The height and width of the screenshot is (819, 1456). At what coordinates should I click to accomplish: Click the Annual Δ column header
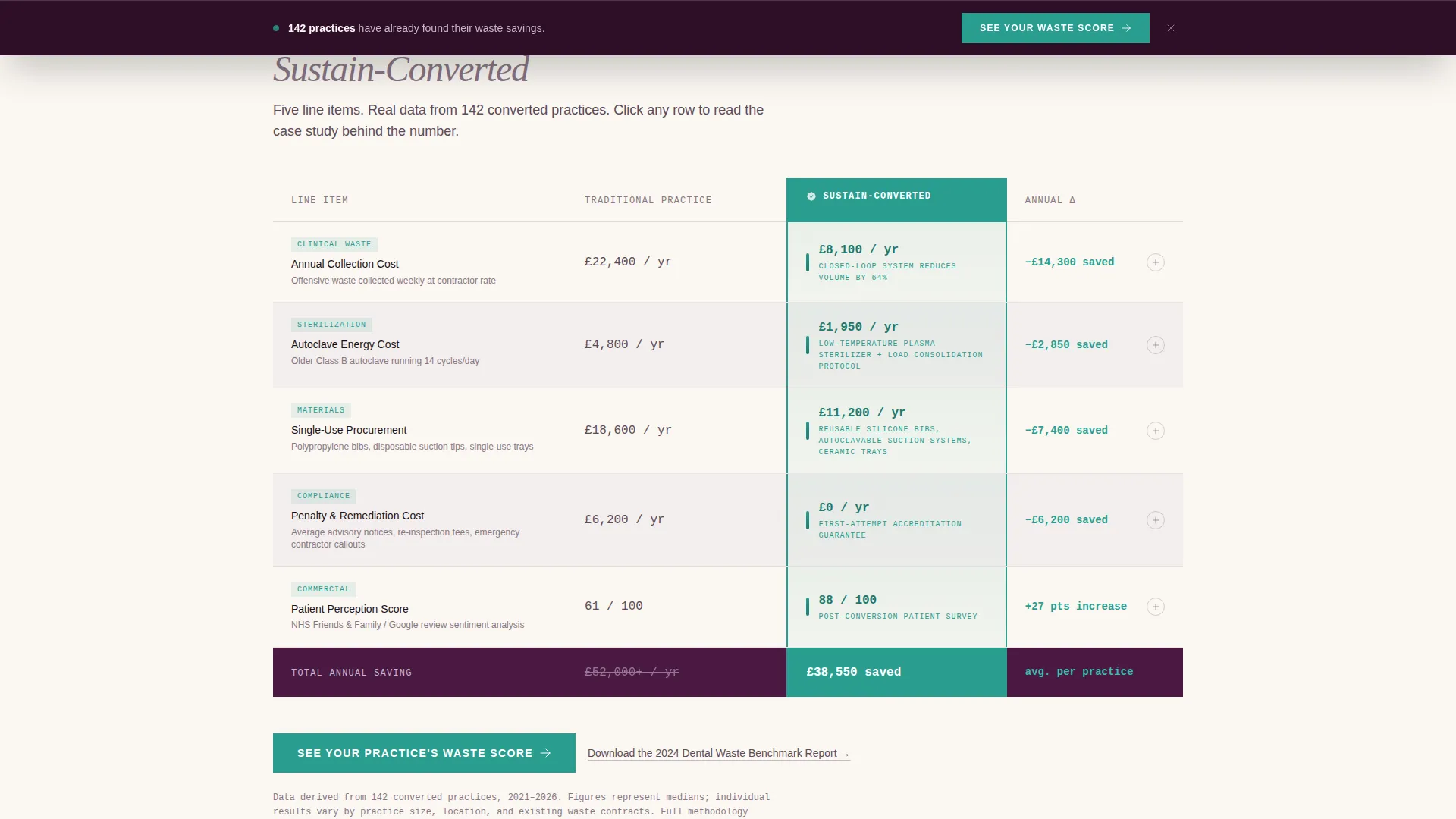point(1050,200)
